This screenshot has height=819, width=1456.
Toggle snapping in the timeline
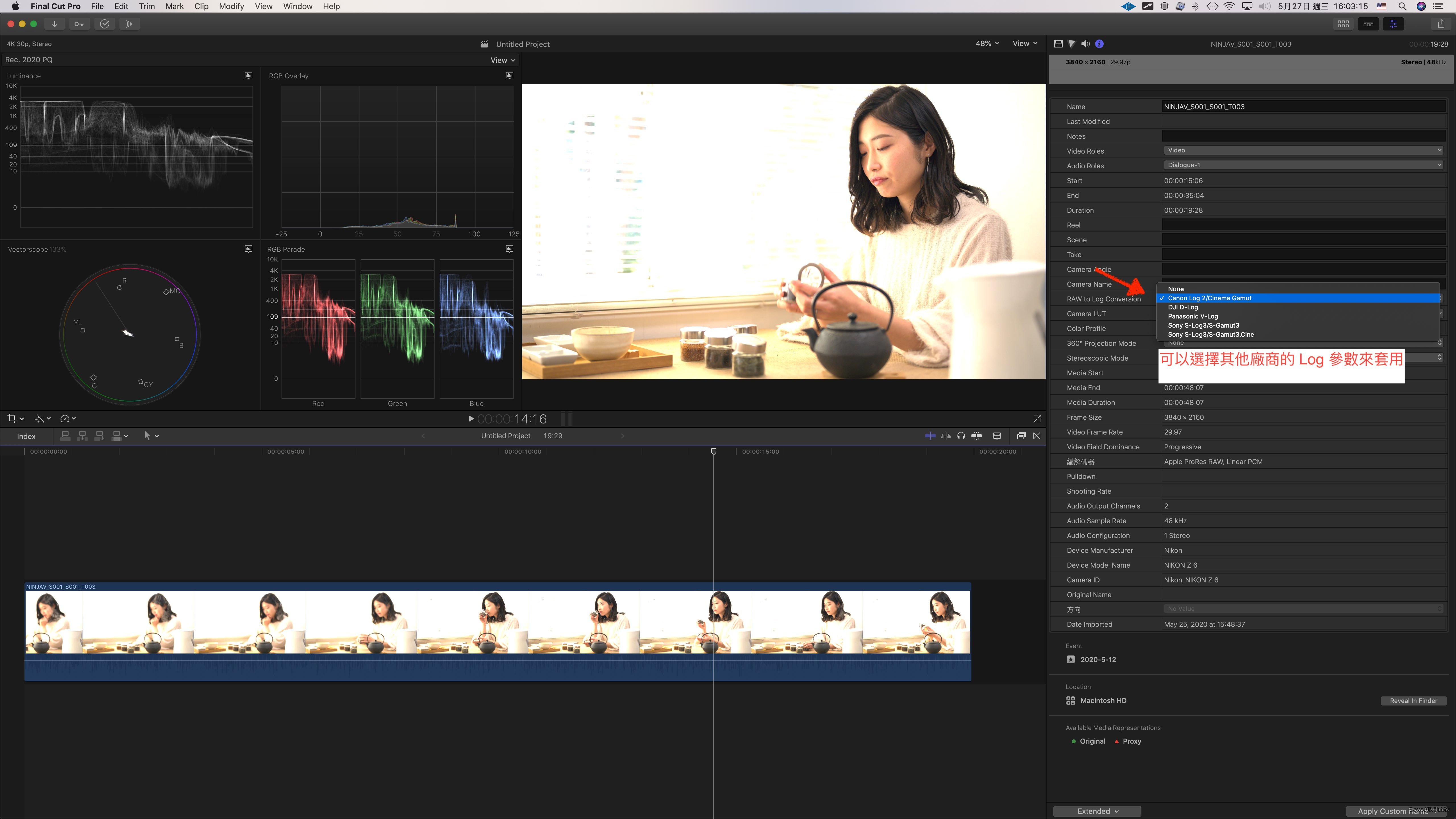pos(976,436)
